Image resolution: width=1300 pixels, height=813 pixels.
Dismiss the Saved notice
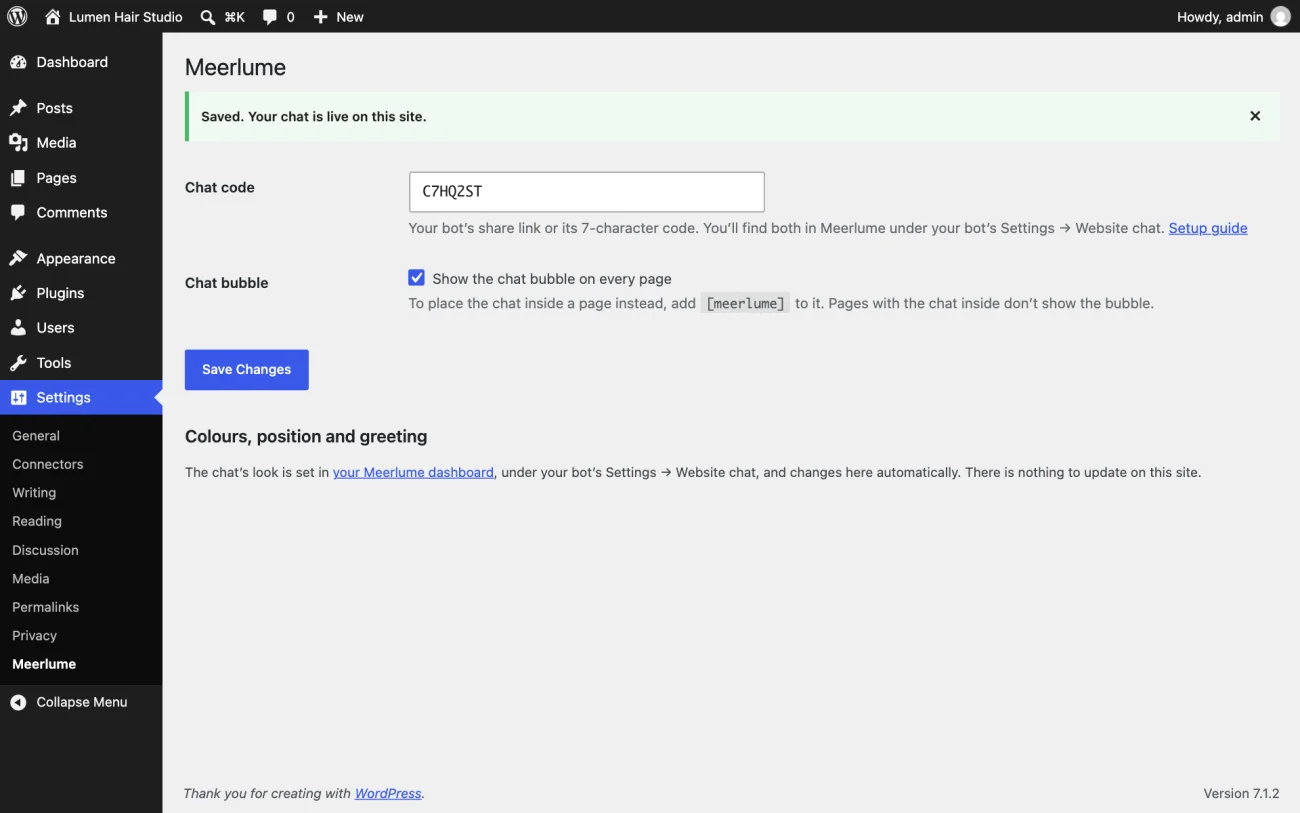coord(1255,116)
